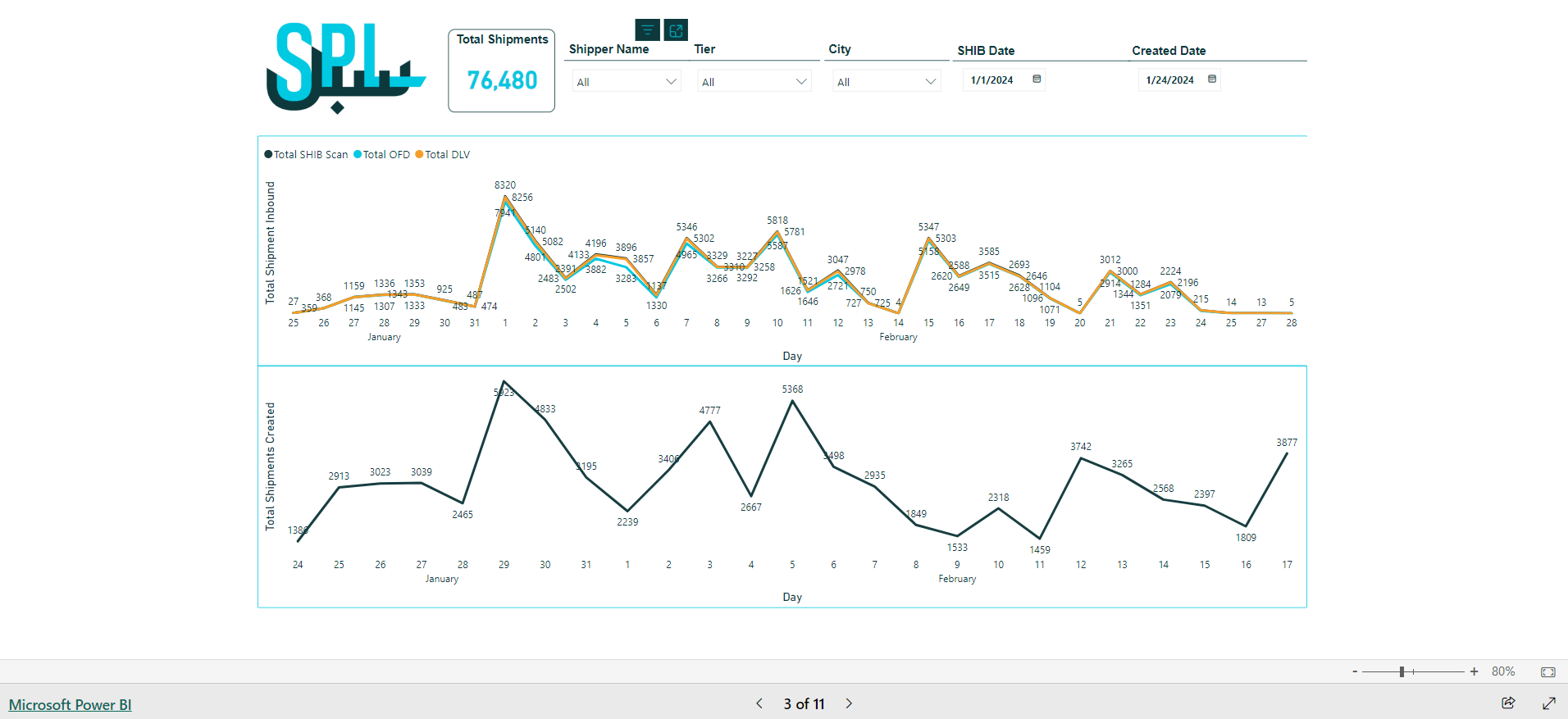Viewport: 1568px width, 719px height.
Task: Click the 5818 data label in upper chart
Action: 777,221
